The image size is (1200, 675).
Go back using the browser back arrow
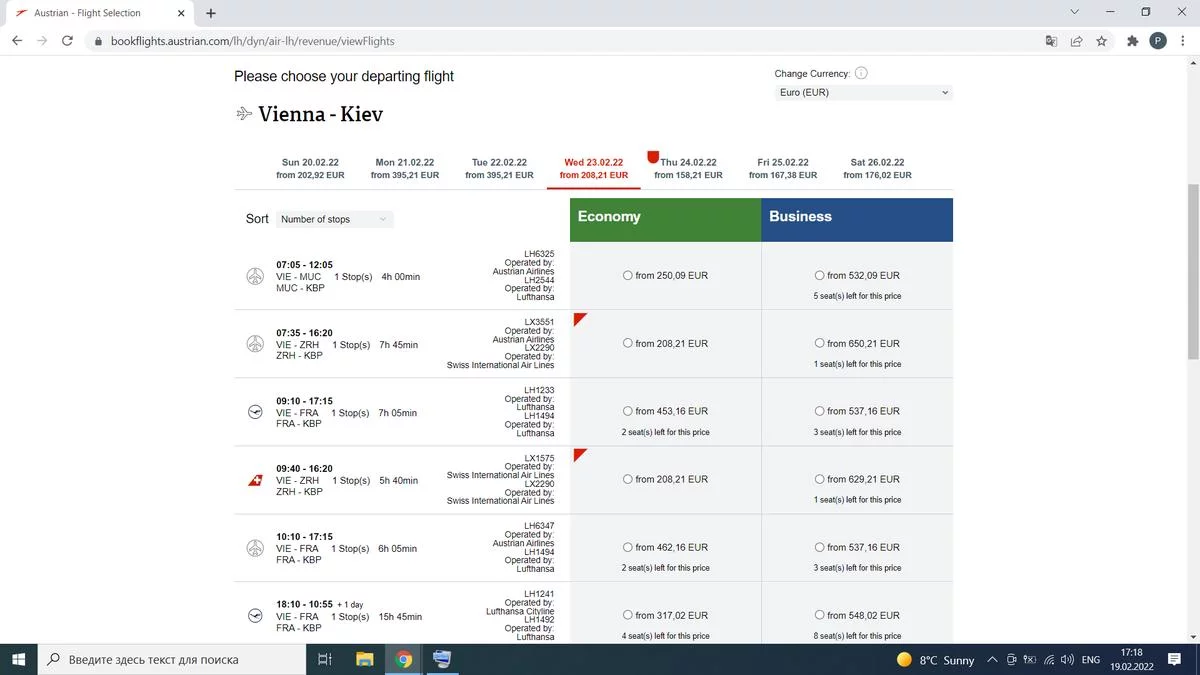(17, 41)
